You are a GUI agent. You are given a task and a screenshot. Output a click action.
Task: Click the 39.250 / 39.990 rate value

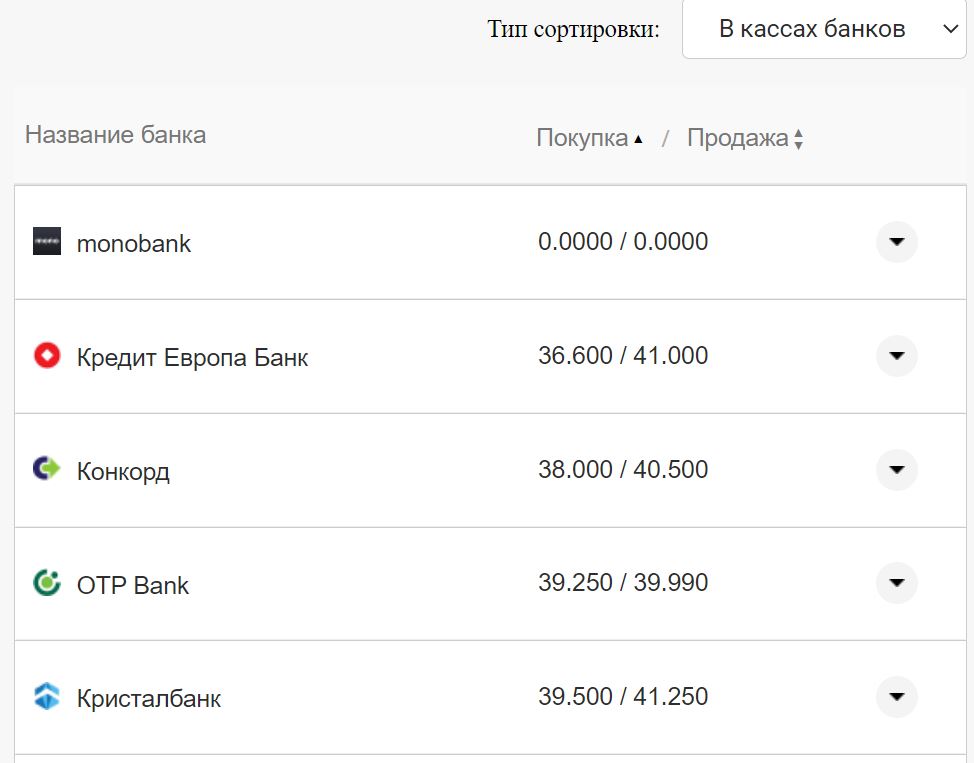click(622, 582)
